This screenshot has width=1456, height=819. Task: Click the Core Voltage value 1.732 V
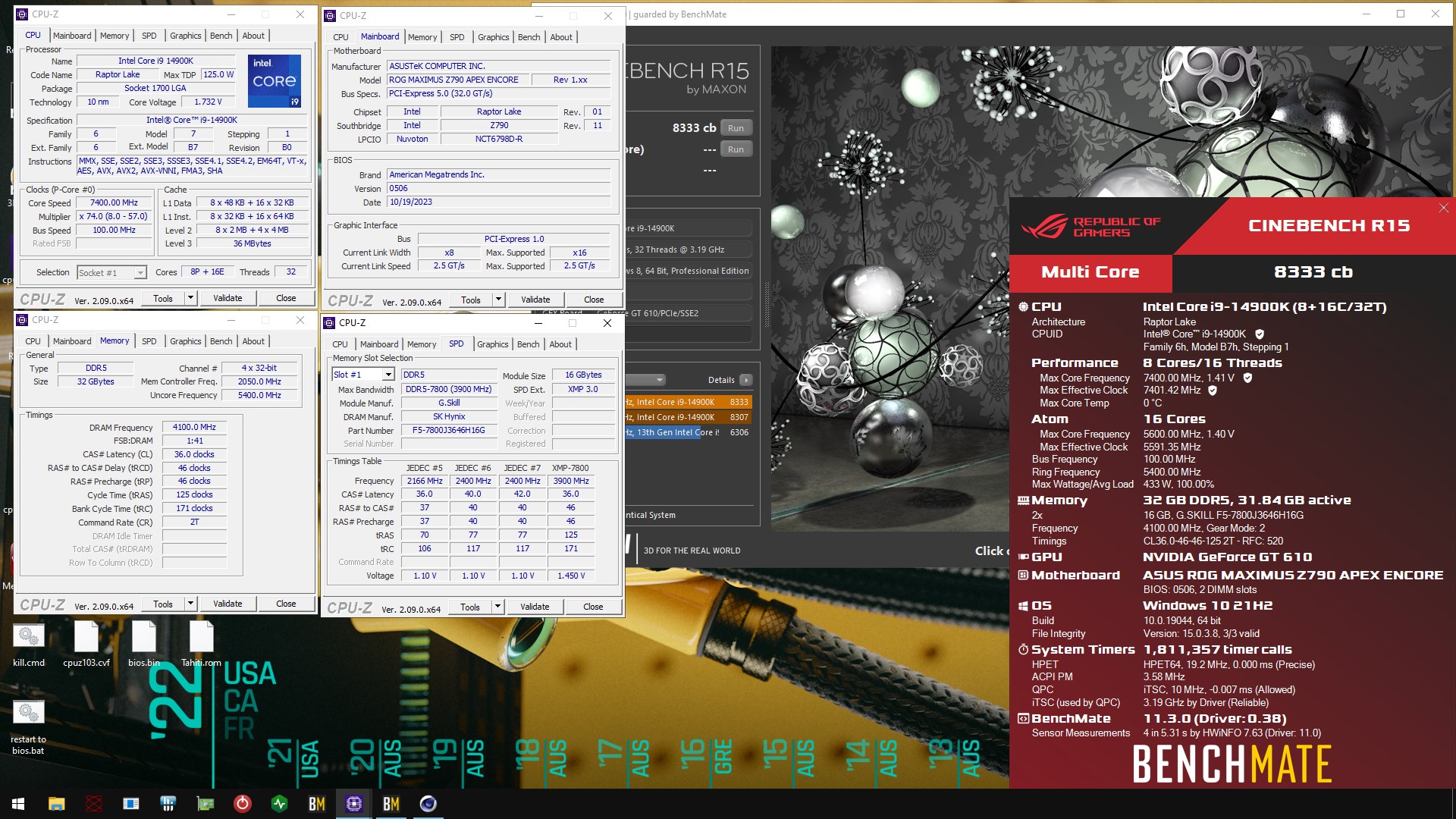[209, 102]
